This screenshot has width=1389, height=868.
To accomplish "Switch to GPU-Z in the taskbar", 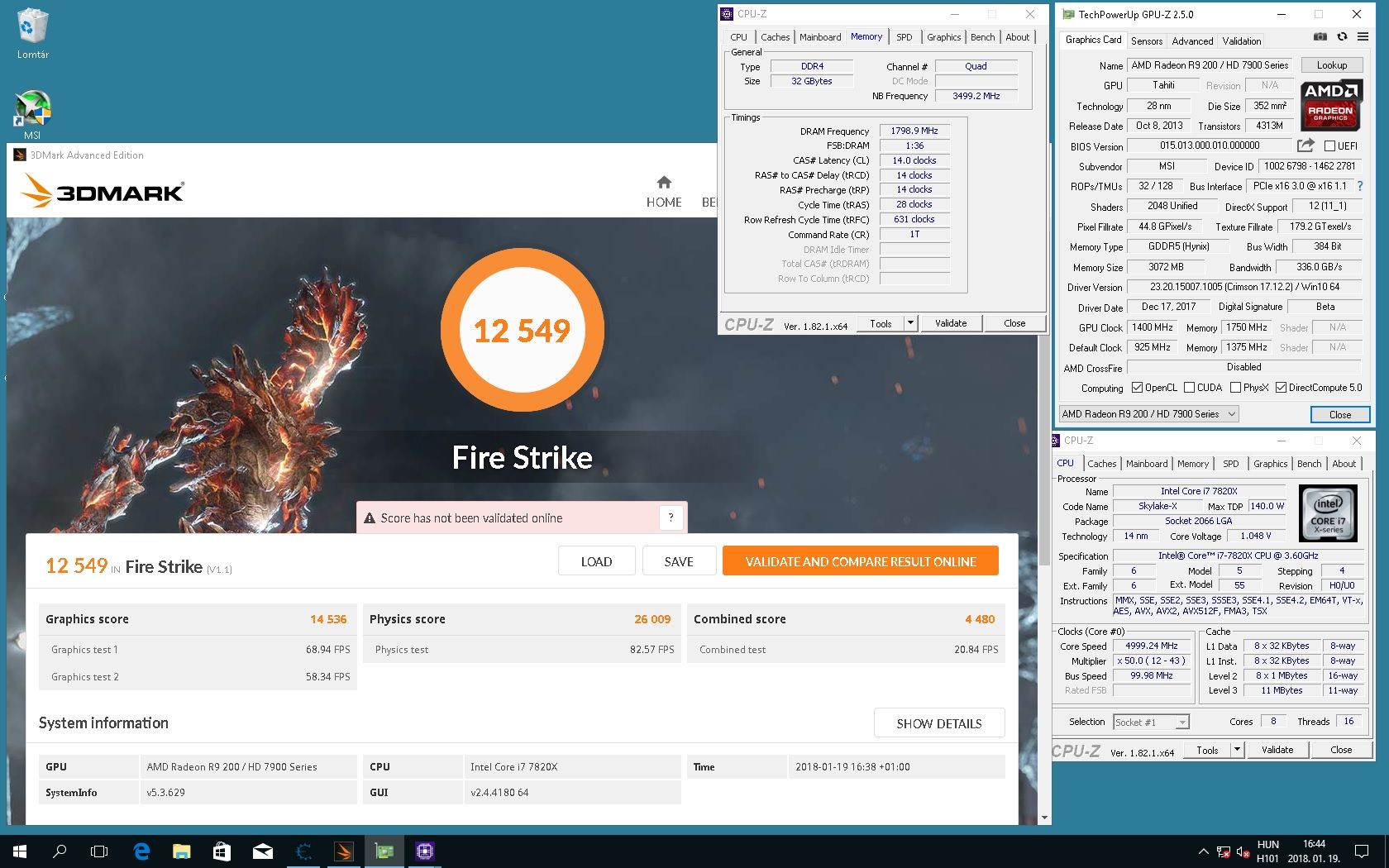I will tap(384, 851).
